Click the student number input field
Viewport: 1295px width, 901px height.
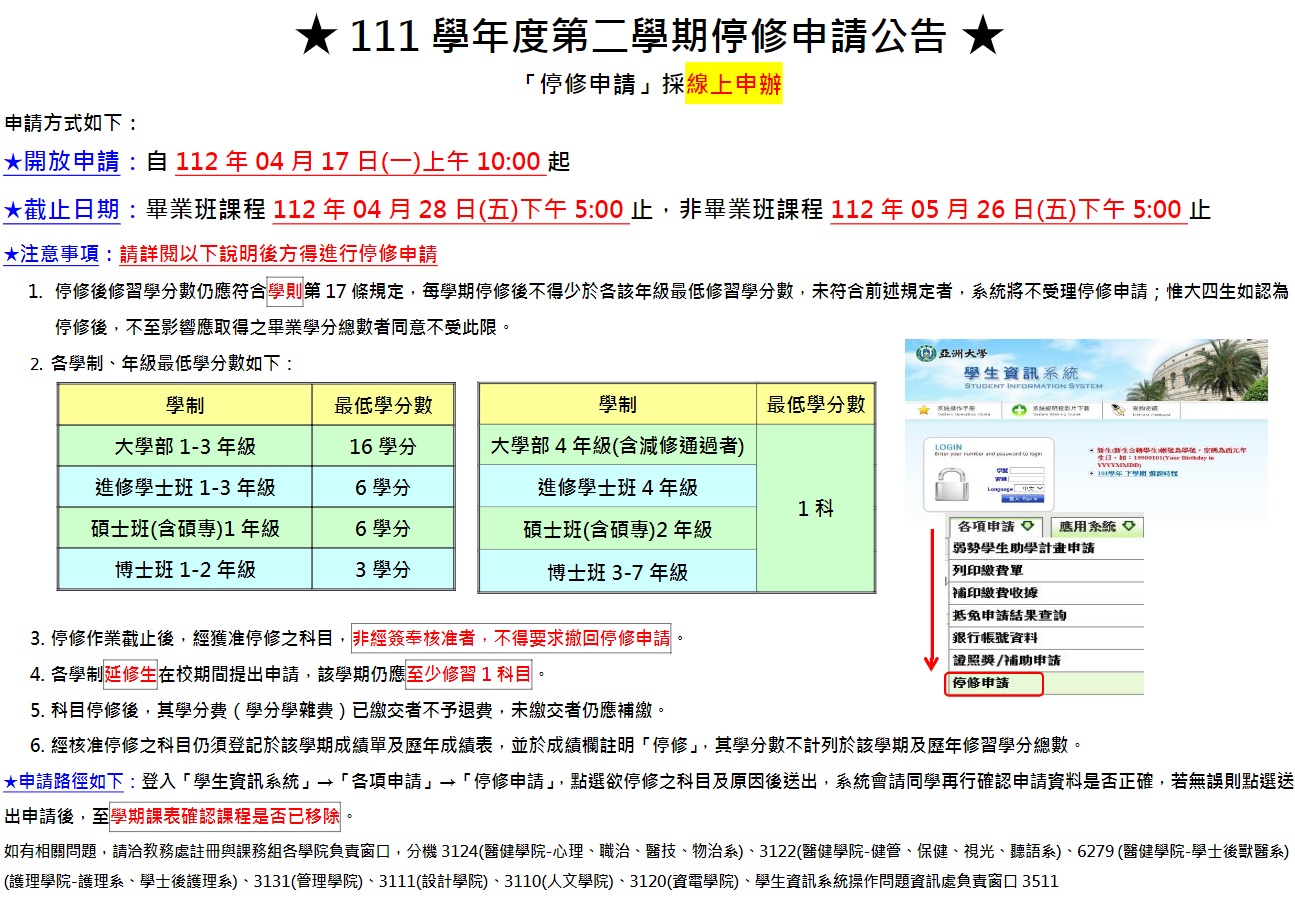pos(1027,470)
